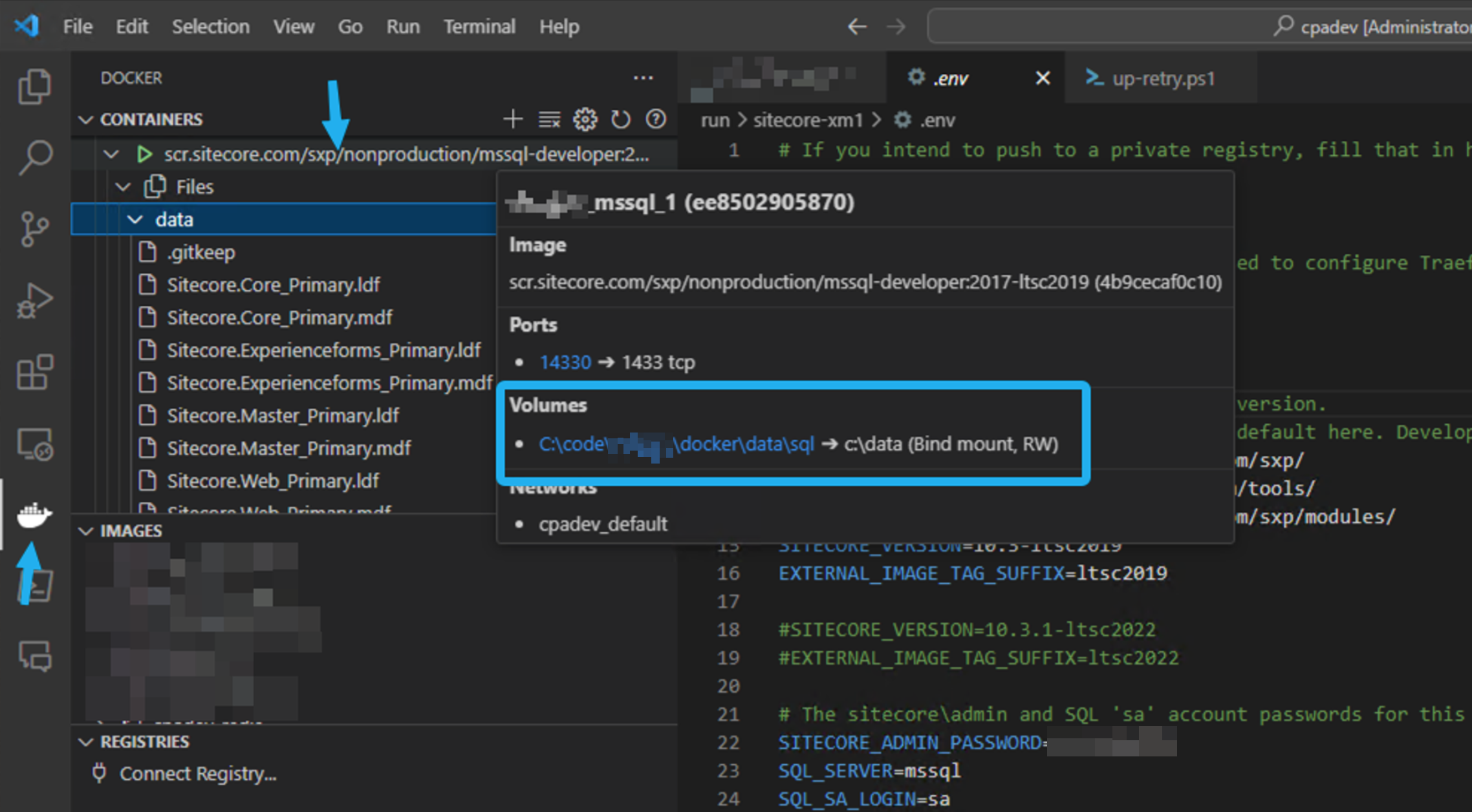Open the Containers help icon

(x=656, y=119)
